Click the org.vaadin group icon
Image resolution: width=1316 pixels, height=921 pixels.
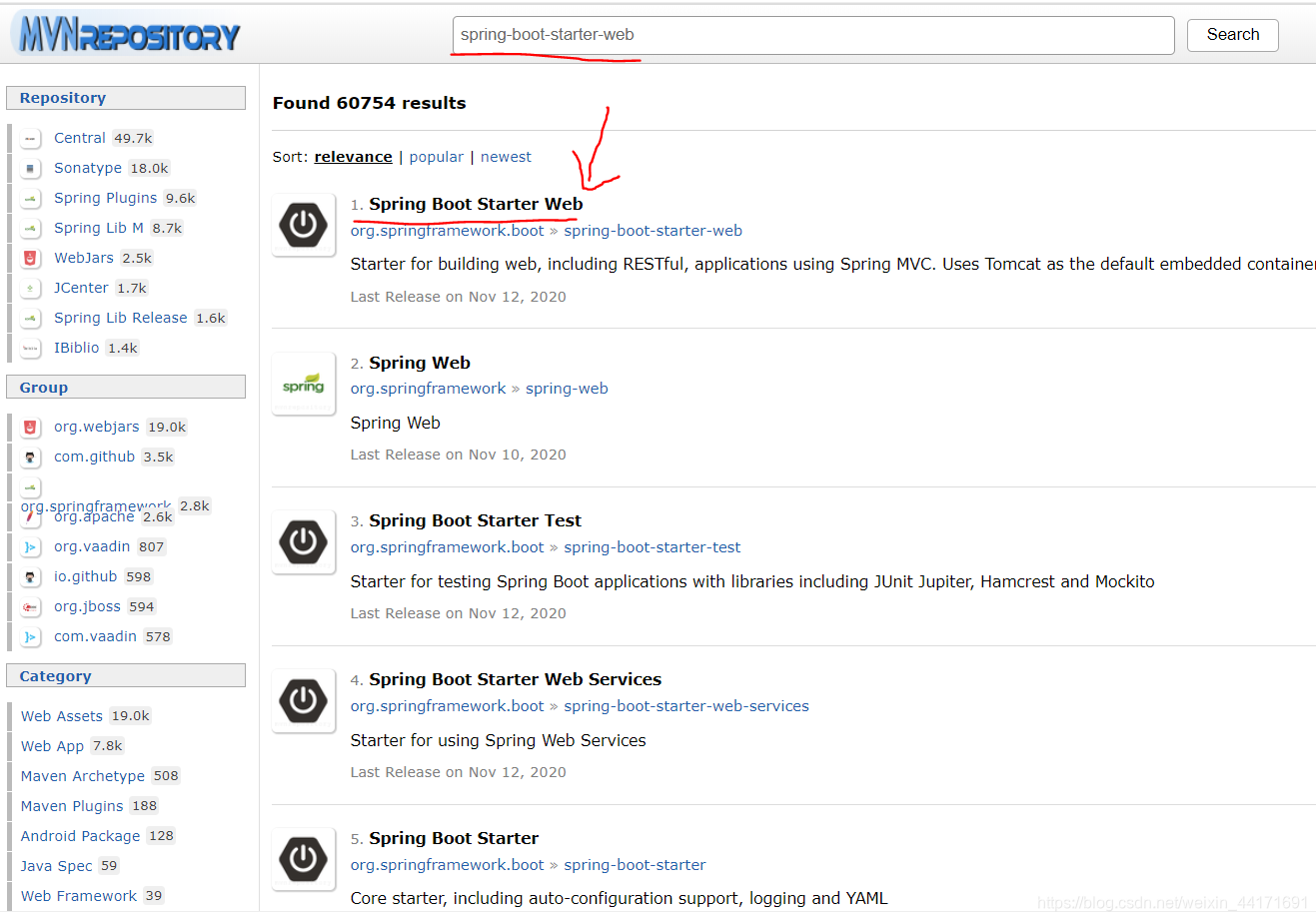pyautogui.click(x=30, y=547)
